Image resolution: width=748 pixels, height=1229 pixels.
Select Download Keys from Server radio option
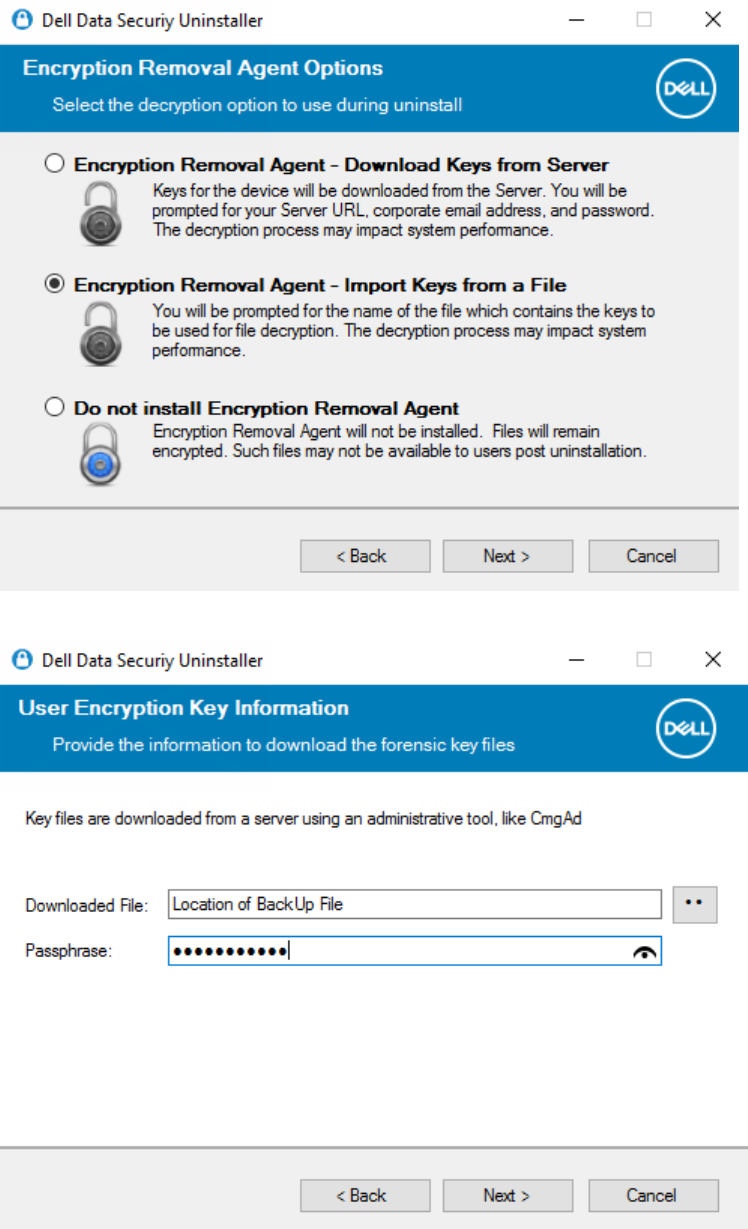tap(55, 164)
